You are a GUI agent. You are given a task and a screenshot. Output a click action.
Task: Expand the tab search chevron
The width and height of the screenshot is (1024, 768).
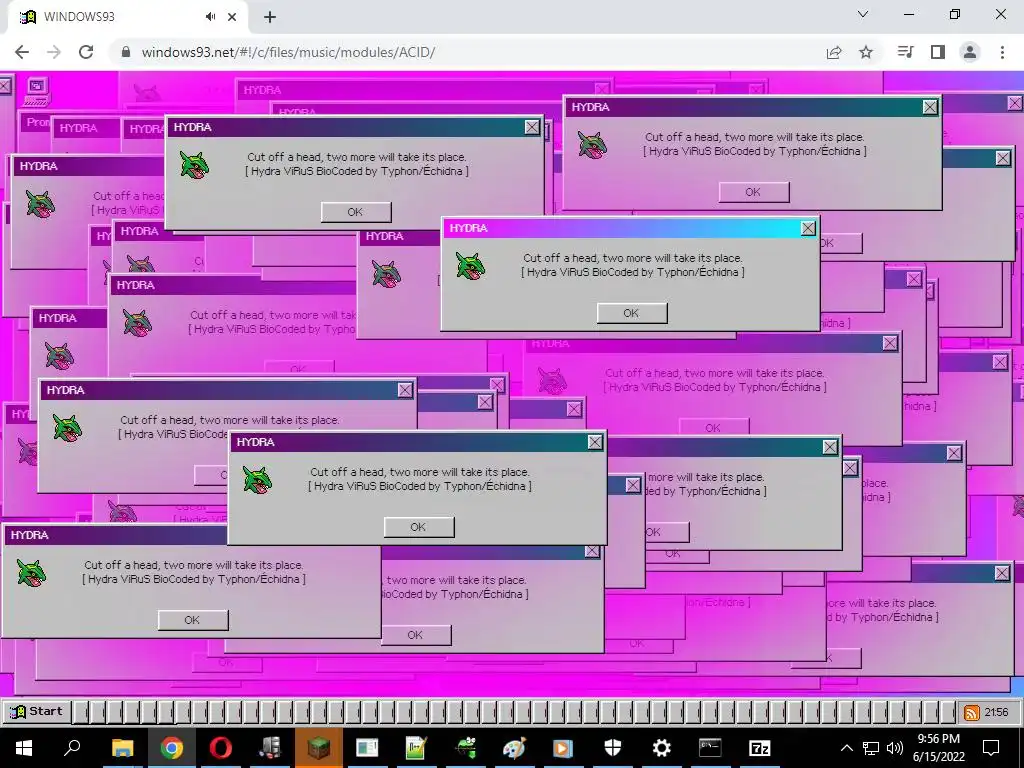(x=863, y=14)
